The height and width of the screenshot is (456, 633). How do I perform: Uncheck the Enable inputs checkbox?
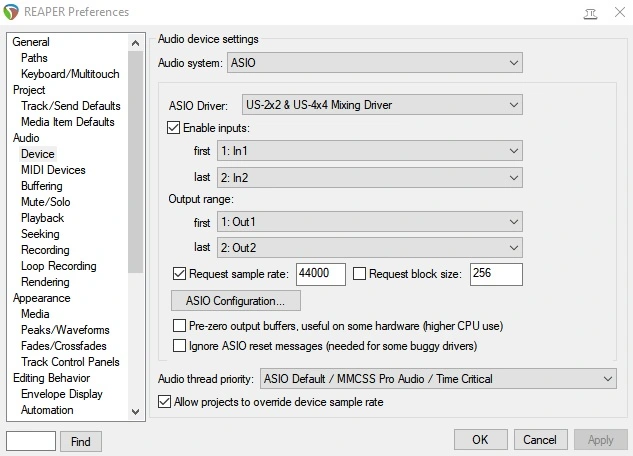tap(174, 128)
